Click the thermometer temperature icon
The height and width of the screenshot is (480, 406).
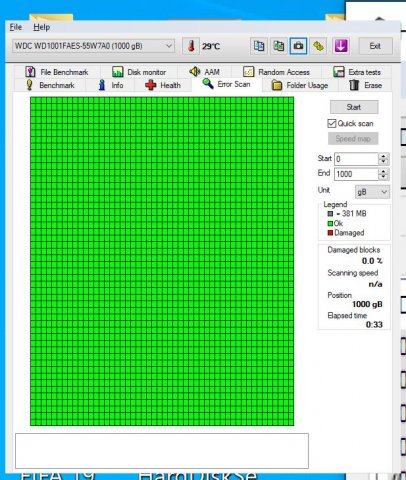pos(191,46)
